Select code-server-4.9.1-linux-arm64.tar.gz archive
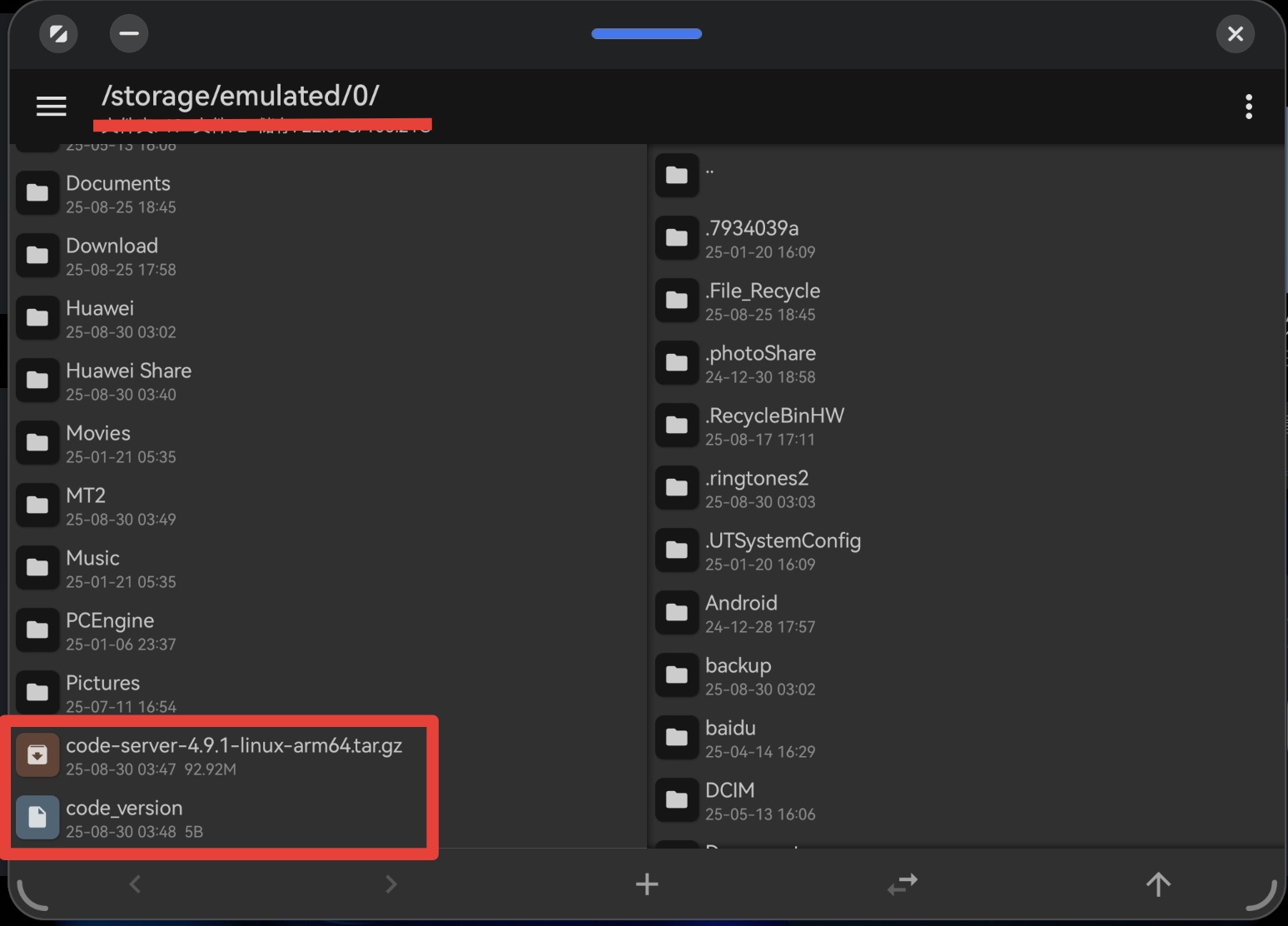The height and width of the screenshot is (926, 1288). pos(328,755)
